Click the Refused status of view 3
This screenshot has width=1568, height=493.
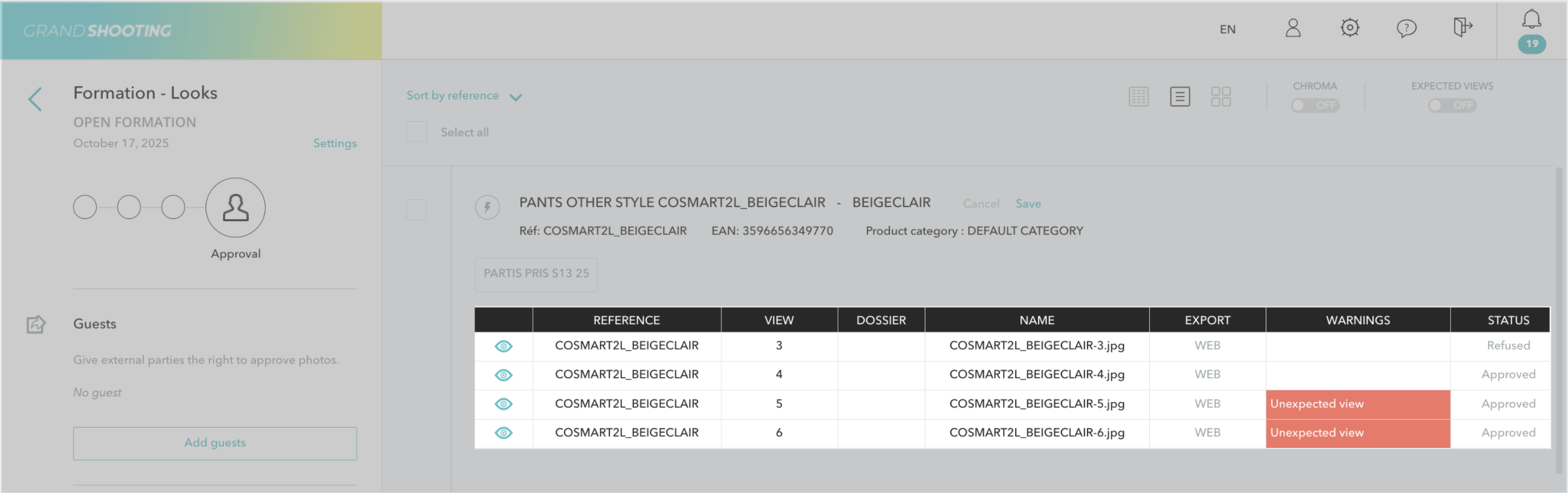pos(1508,345)
